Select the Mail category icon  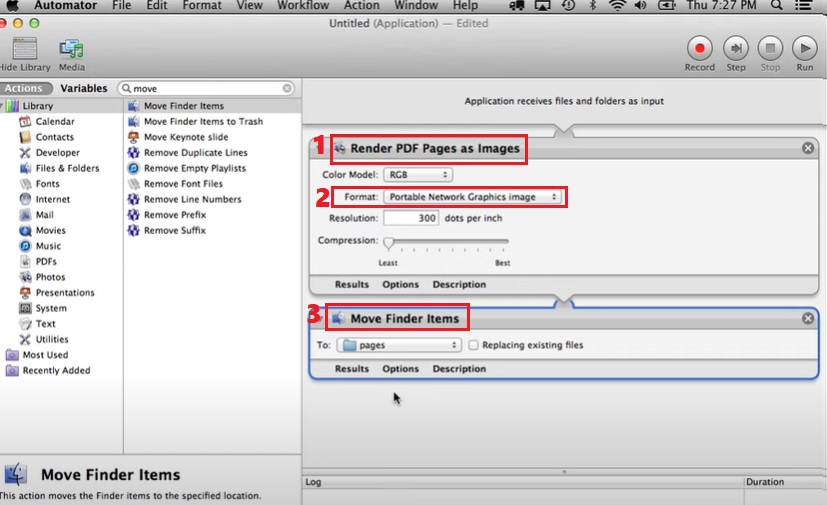(25, 215)
